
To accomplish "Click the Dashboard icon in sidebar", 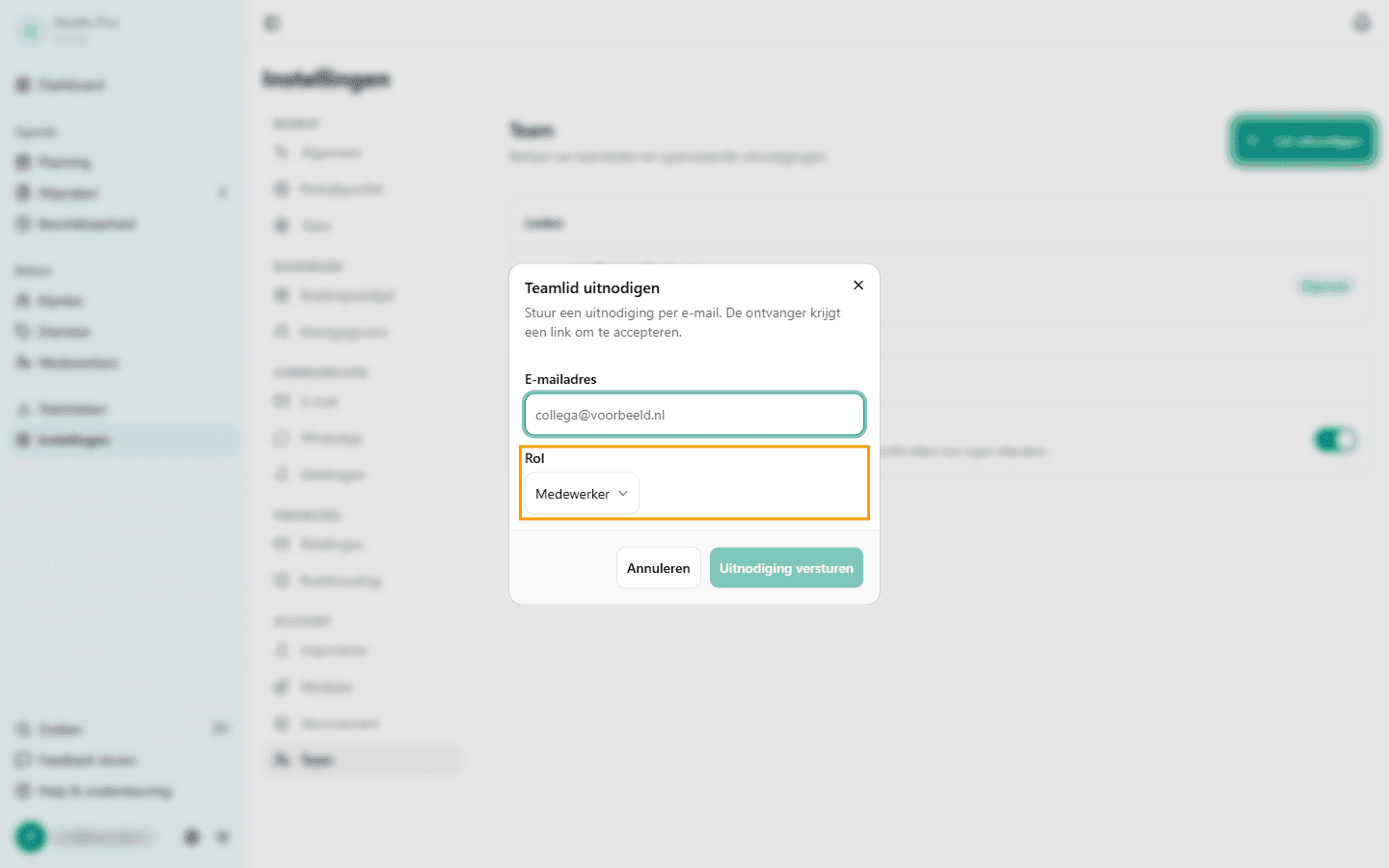I will (x=23, y=85).
